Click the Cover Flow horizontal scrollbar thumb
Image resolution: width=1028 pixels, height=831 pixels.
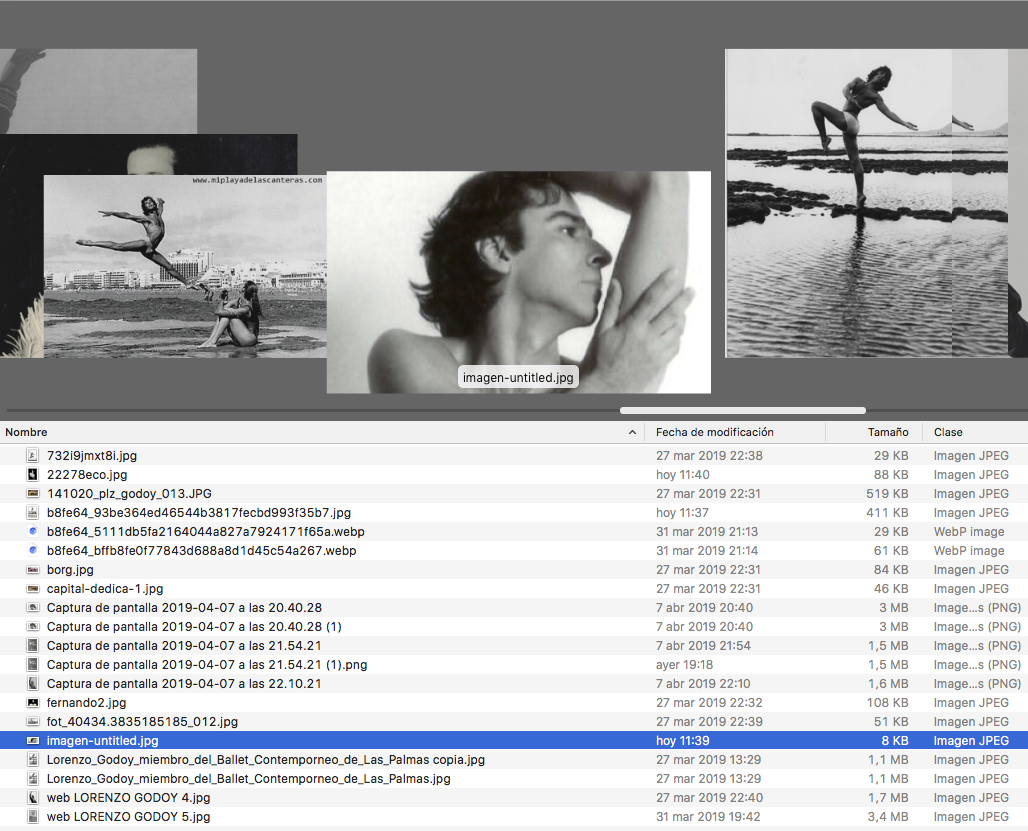[742, 410]
